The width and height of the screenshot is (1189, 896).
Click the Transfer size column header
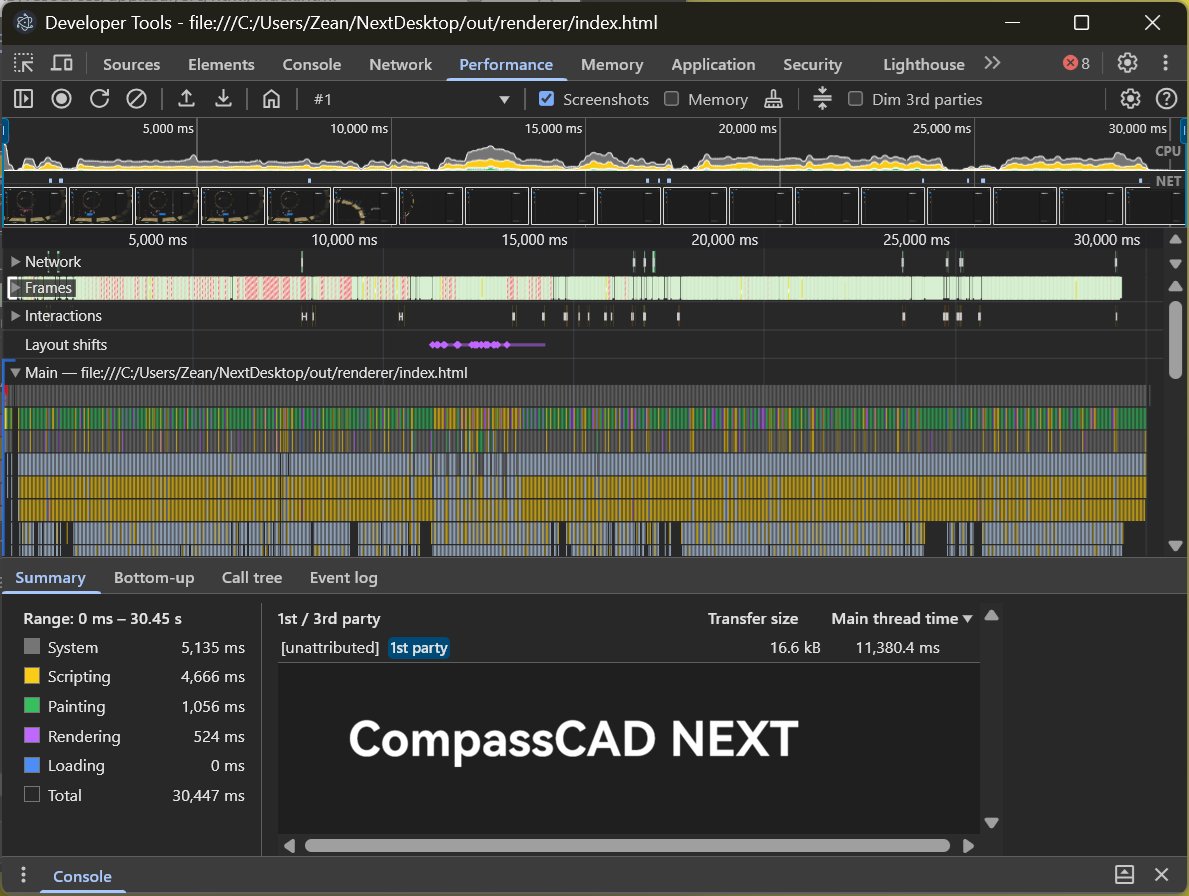tap(752, 619)
